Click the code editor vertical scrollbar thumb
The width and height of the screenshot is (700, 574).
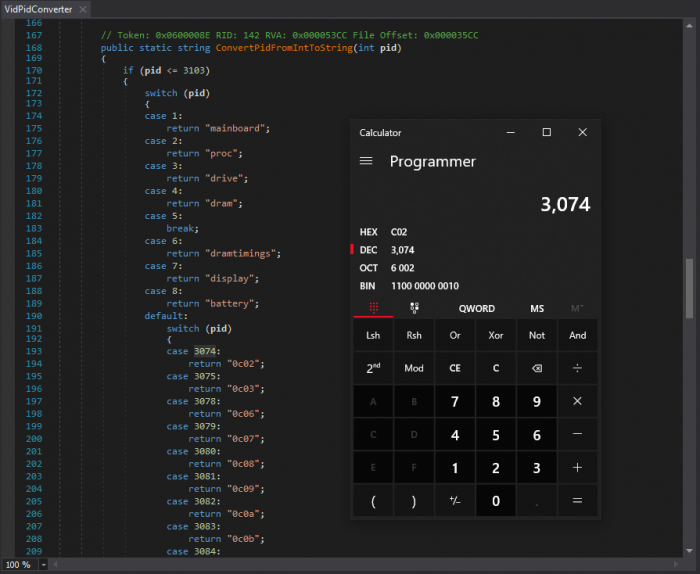689,288
